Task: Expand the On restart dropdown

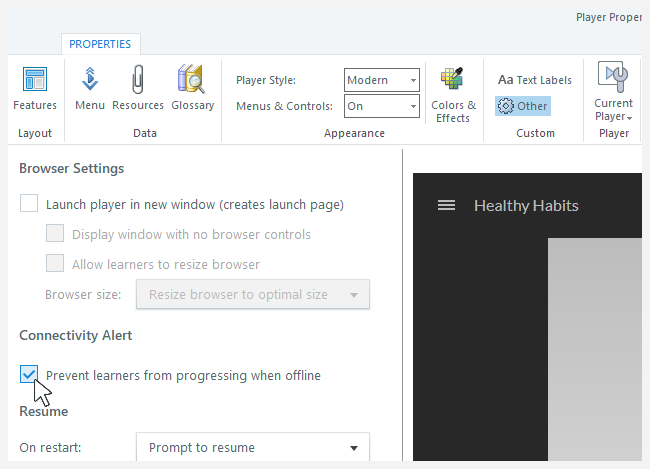Action: (253, 447)
